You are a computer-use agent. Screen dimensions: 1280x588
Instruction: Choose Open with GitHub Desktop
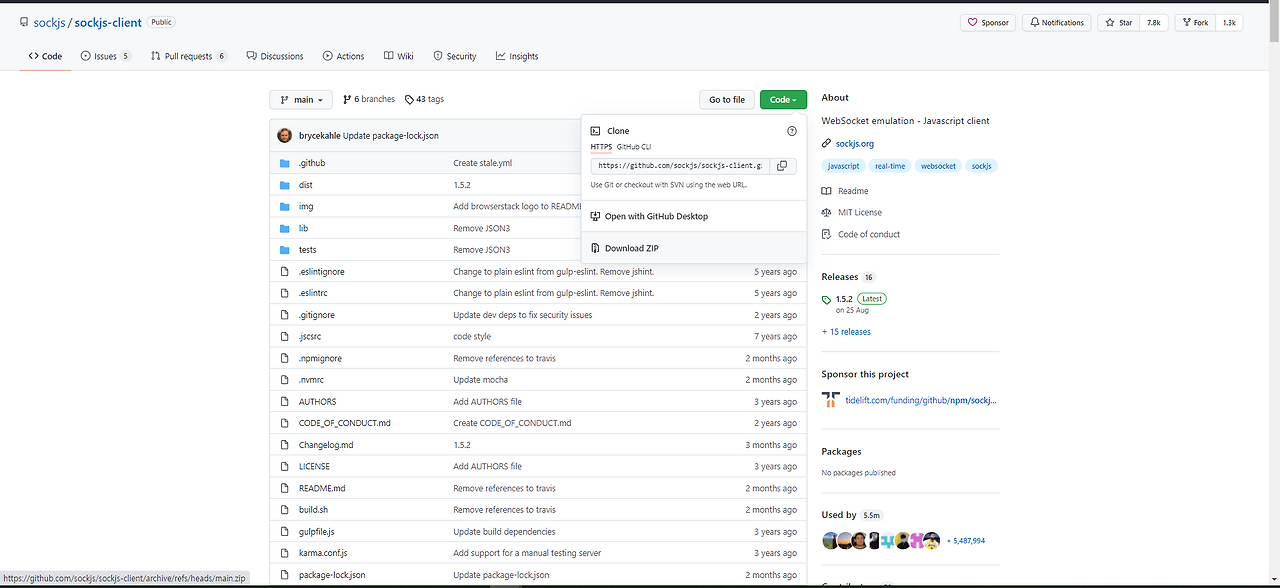pos(656,215)
